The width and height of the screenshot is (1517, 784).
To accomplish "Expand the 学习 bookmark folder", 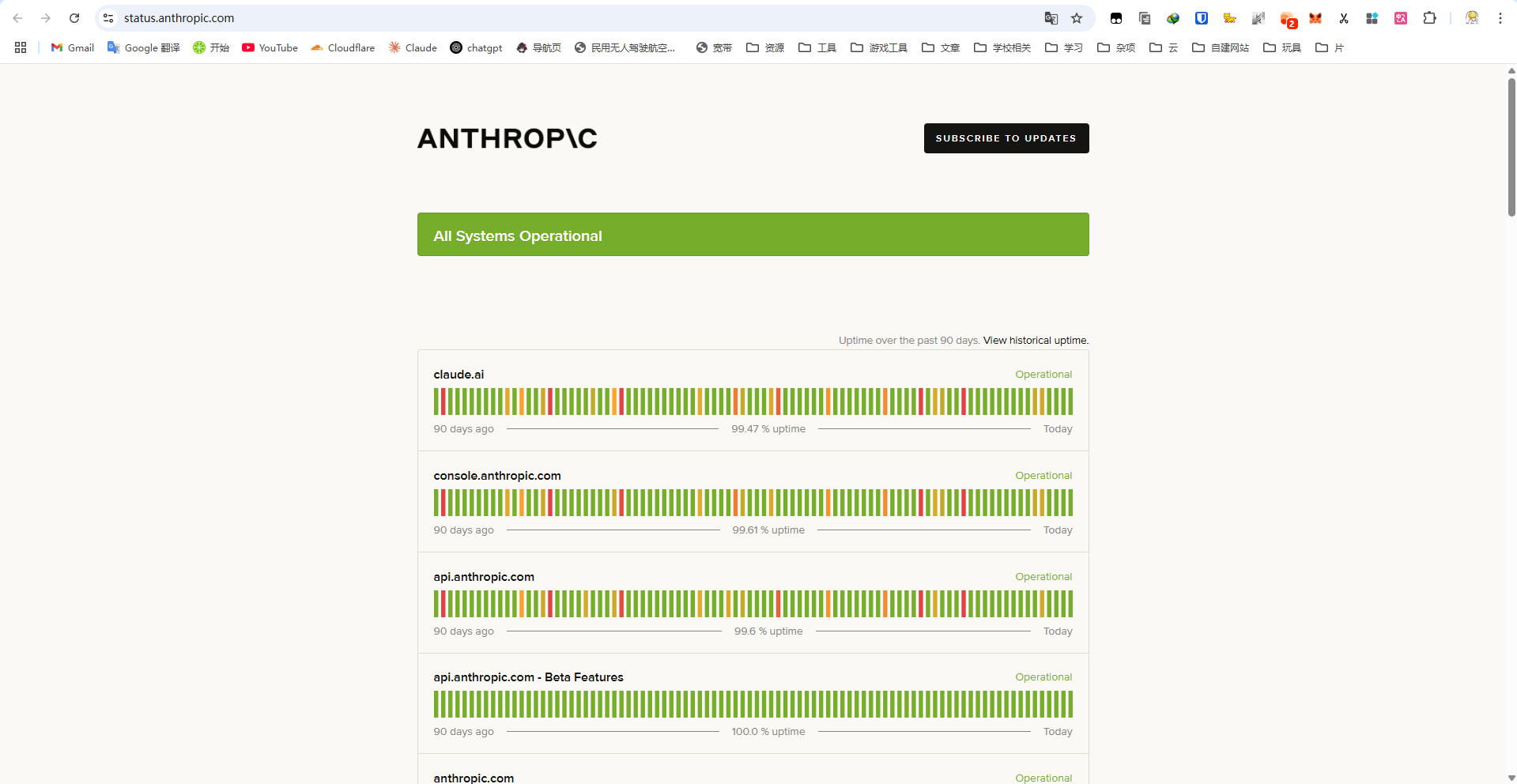I will [1064, 47].
